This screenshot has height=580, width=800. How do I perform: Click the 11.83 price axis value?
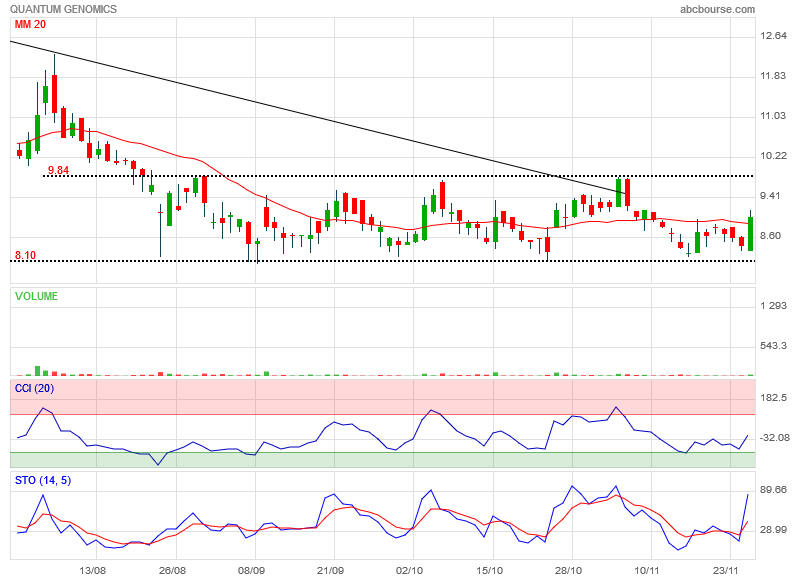point(773,76)
